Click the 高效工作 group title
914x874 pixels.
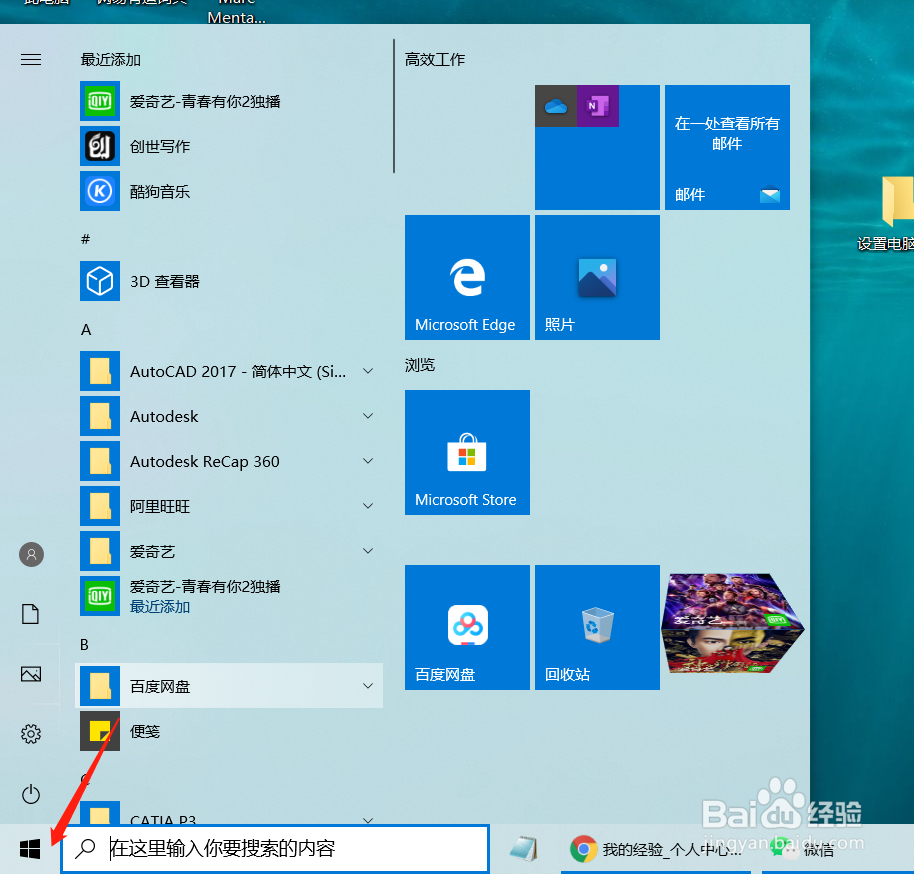point(435,59)
